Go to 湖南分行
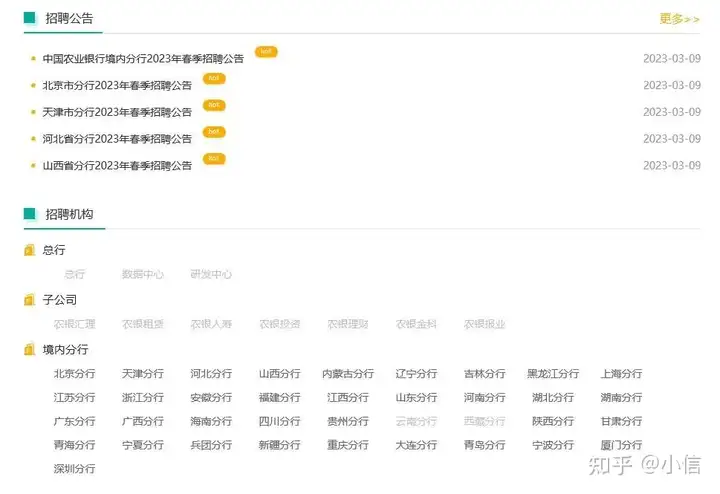 coord(622,398)
